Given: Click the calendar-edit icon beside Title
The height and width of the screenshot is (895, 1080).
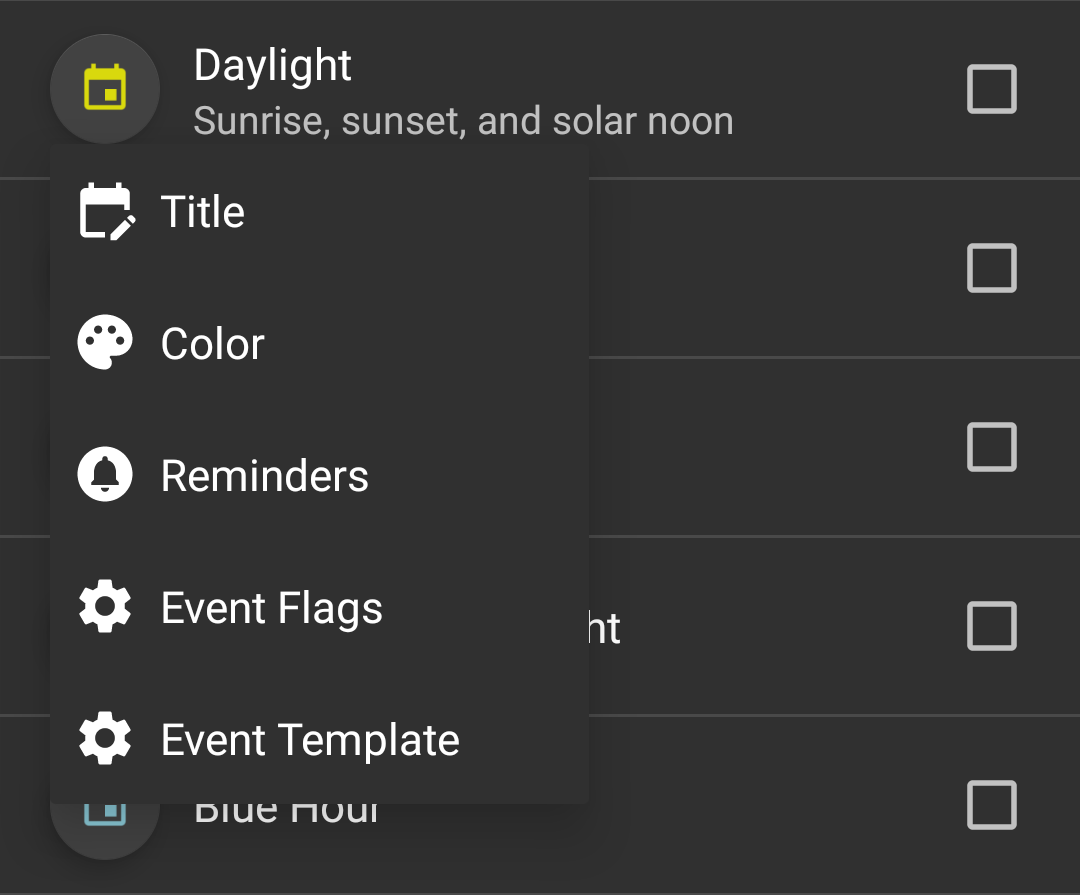Looking at the screenshot, I should (105, 211).
